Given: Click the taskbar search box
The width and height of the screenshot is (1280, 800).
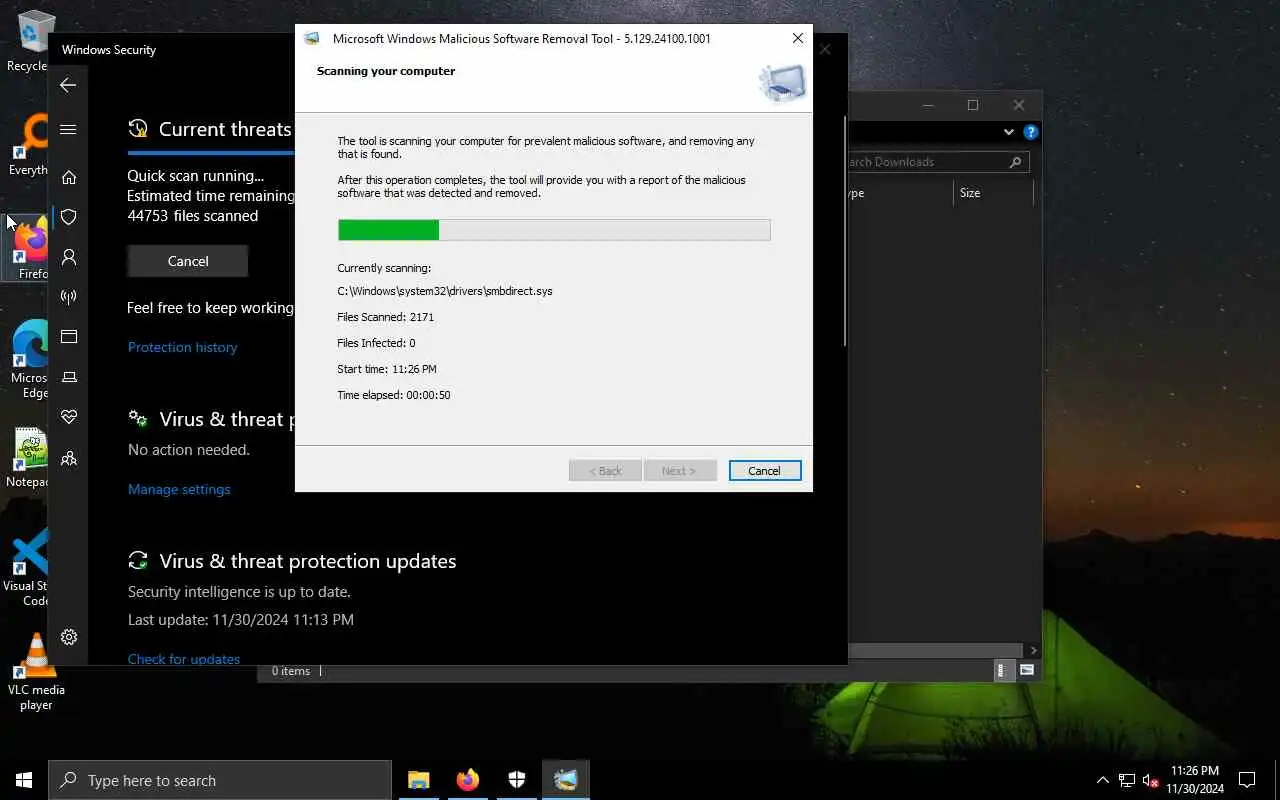Looking at the screenshot, I should pos(220,780).
